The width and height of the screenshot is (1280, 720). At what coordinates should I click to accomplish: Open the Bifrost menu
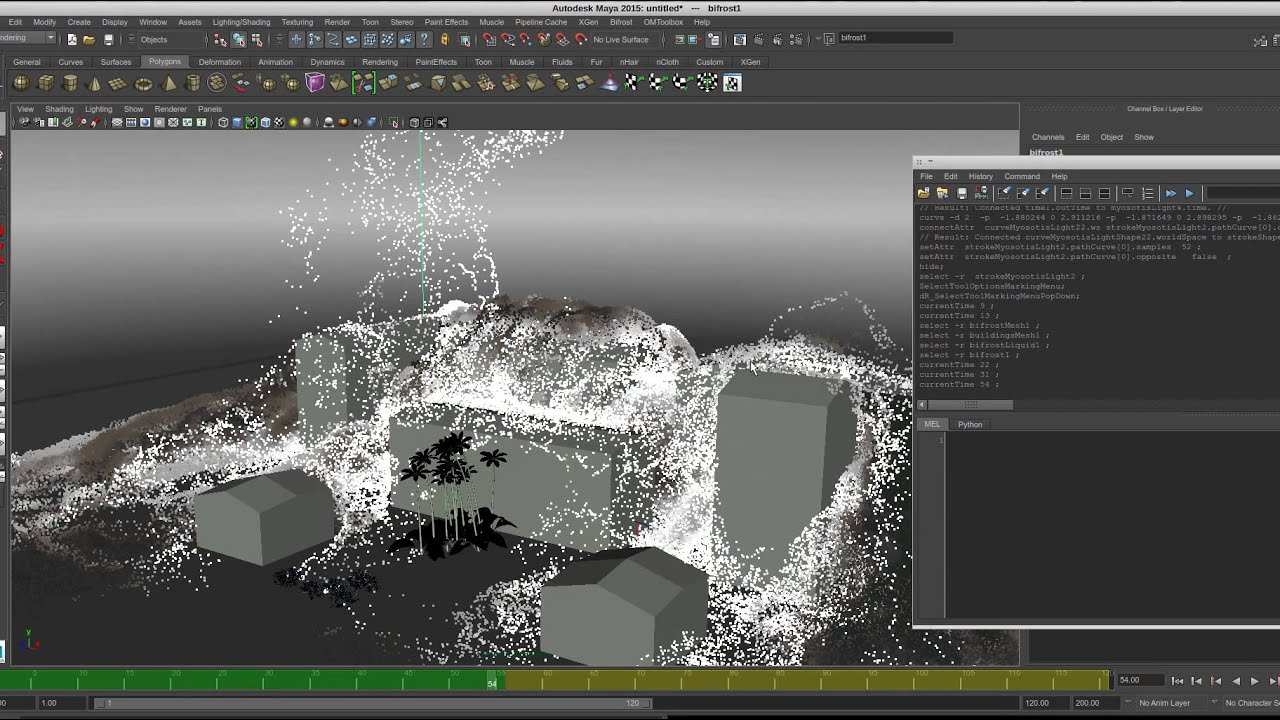(x=620, y=22)
